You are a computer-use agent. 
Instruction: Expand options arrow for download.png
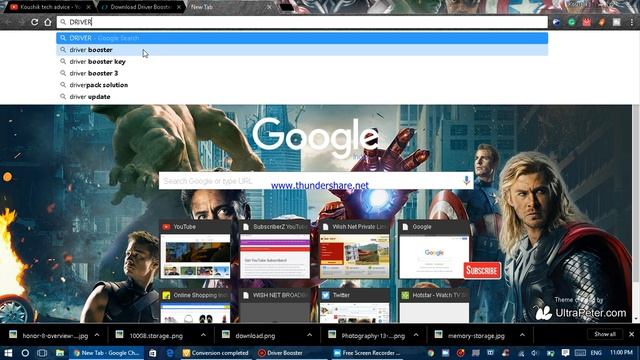309,335
